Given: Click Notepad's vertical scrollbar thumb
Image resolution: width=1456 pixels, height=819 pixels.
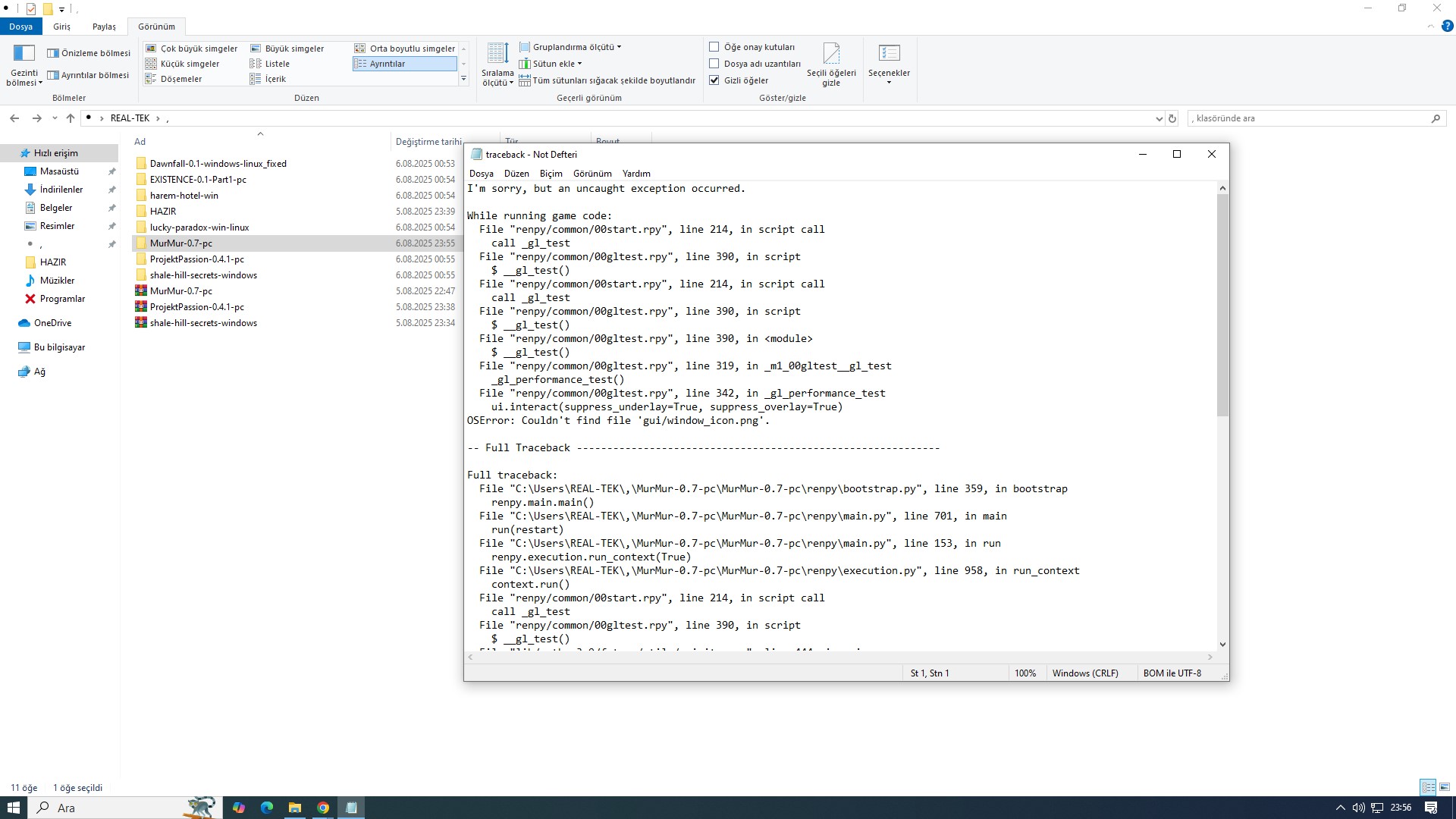Looking at the screenshot, I should (x=1222, y=305).
